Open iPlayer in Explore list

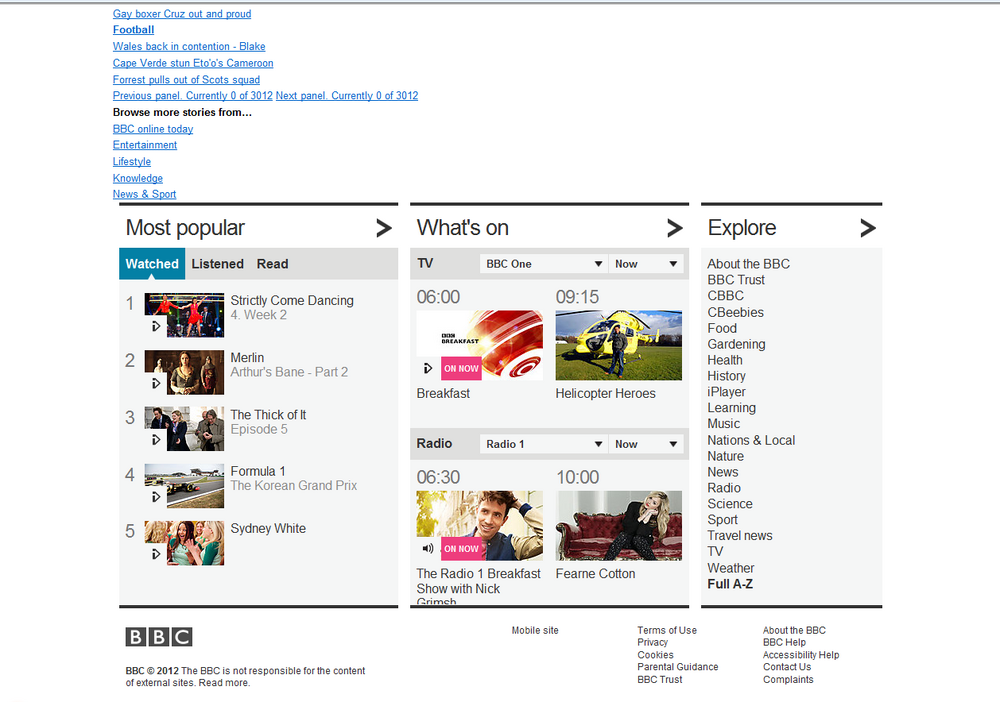(726, 392)
